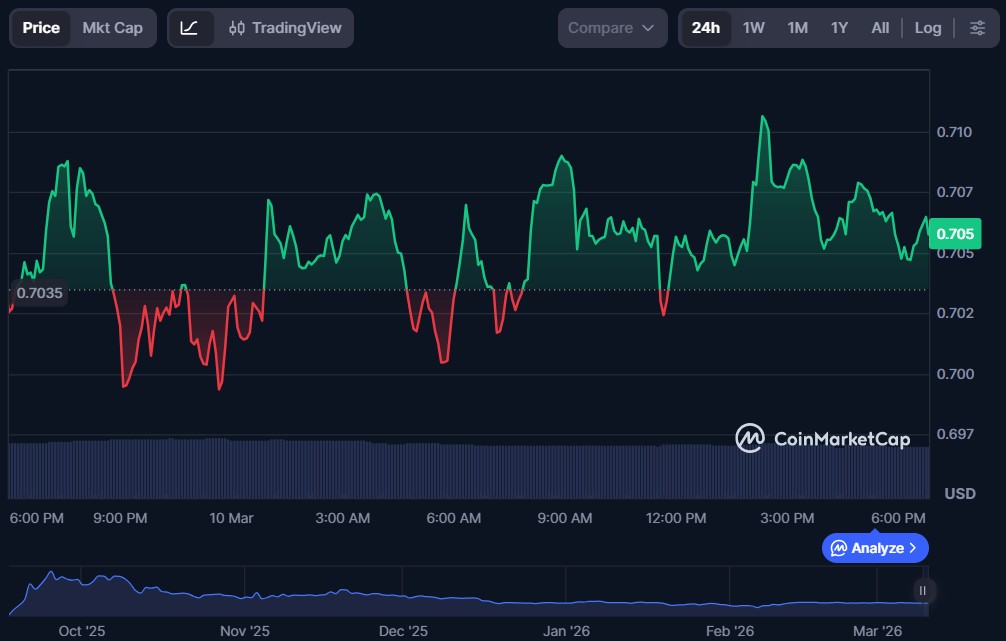The image size is (1006, 641).
Task: Click Jan '26 on the overview timeline
Action: pyautogui.click(x=566, y=631)
